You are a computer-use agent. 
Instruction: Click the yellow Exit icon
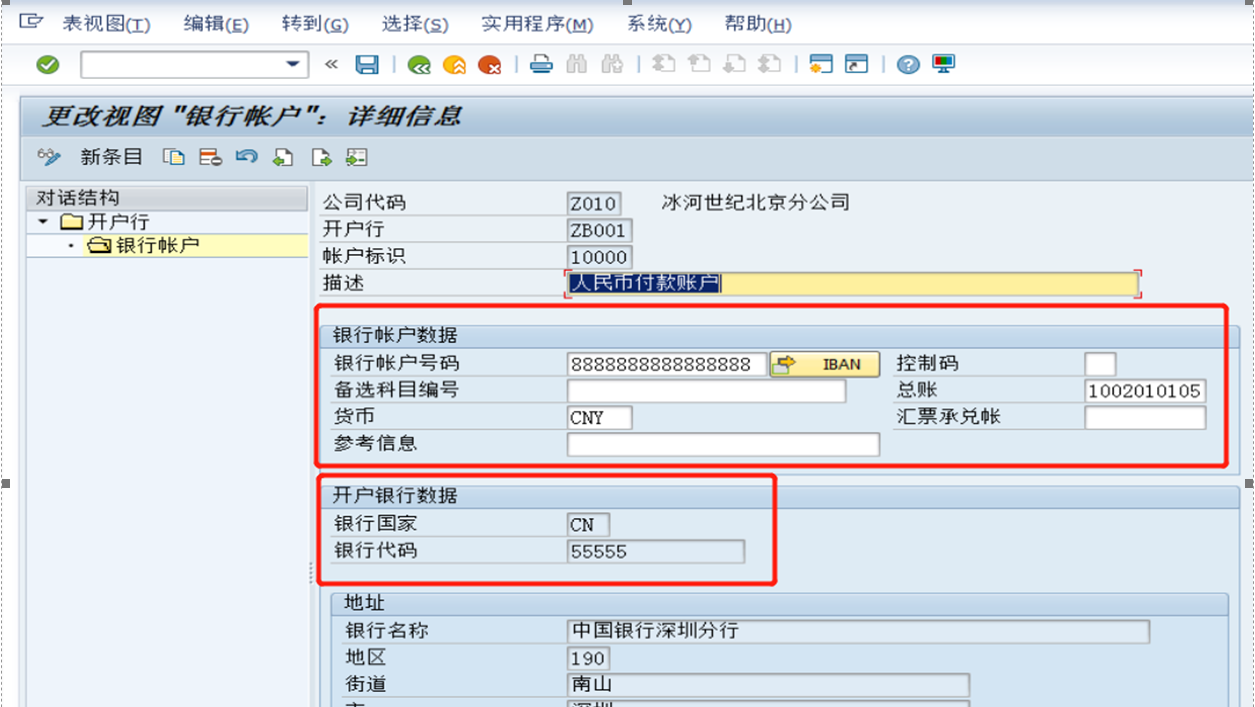456,64
